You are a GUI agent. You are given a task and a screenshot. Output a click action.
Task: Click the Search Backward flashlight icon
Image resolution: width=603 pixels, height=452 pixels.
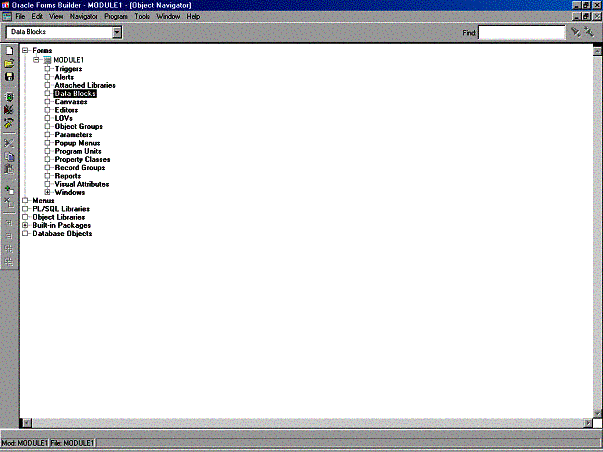click(x=589, y=32)
